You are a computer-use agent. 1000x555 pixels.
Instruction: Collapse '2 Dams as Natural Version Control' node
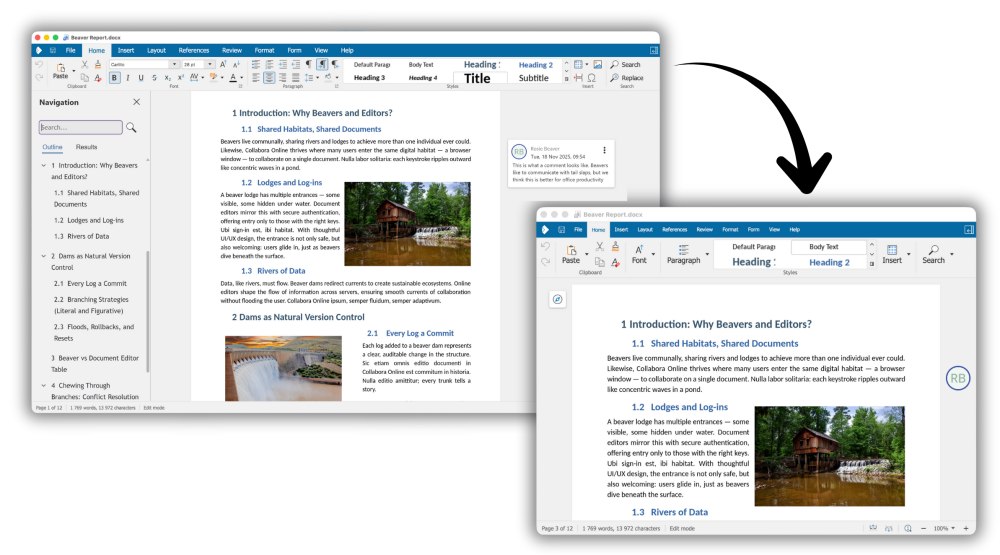[43, 256]
